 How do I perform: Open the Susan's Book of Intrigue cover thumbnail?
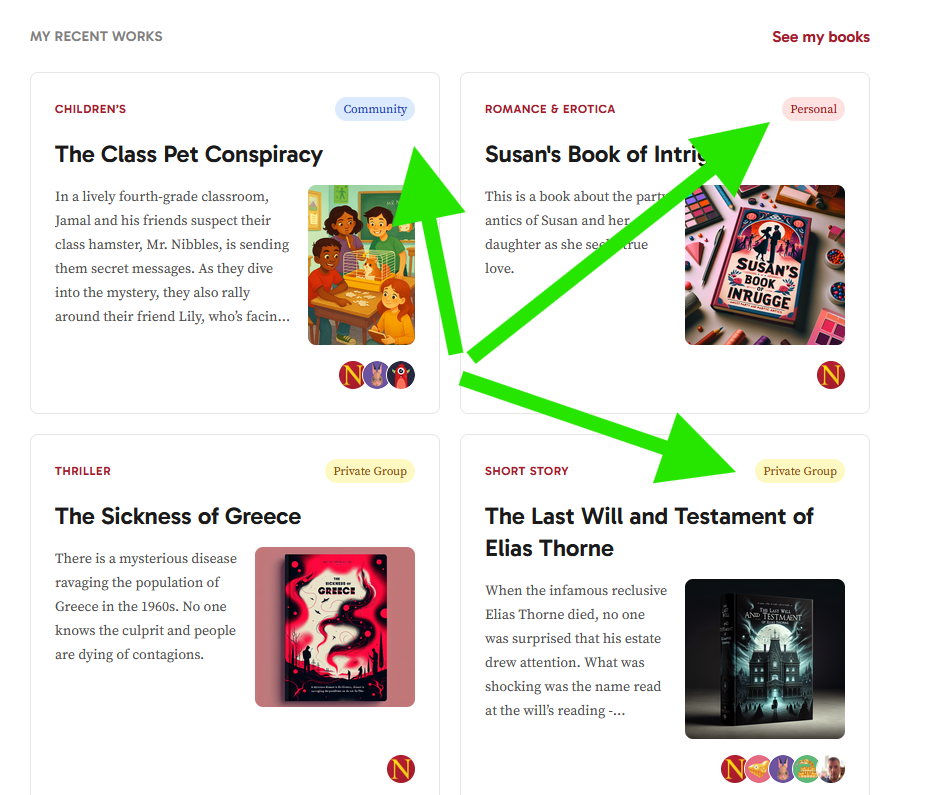coord(765,265)
